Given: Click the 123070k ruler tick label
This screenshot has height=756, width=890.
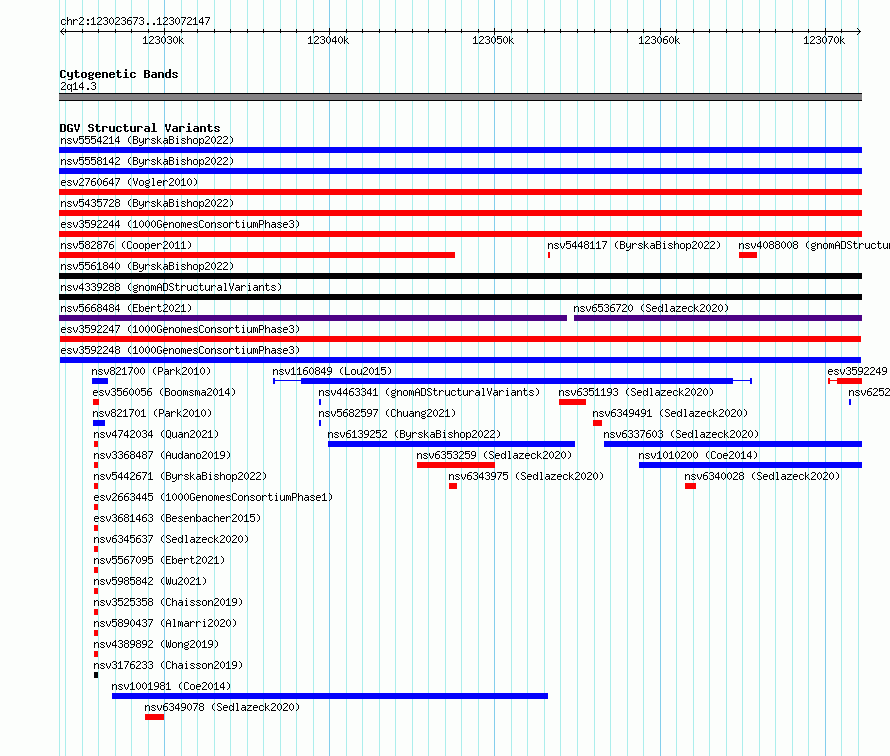Looking at the screenshot, I should pos(824,40).
